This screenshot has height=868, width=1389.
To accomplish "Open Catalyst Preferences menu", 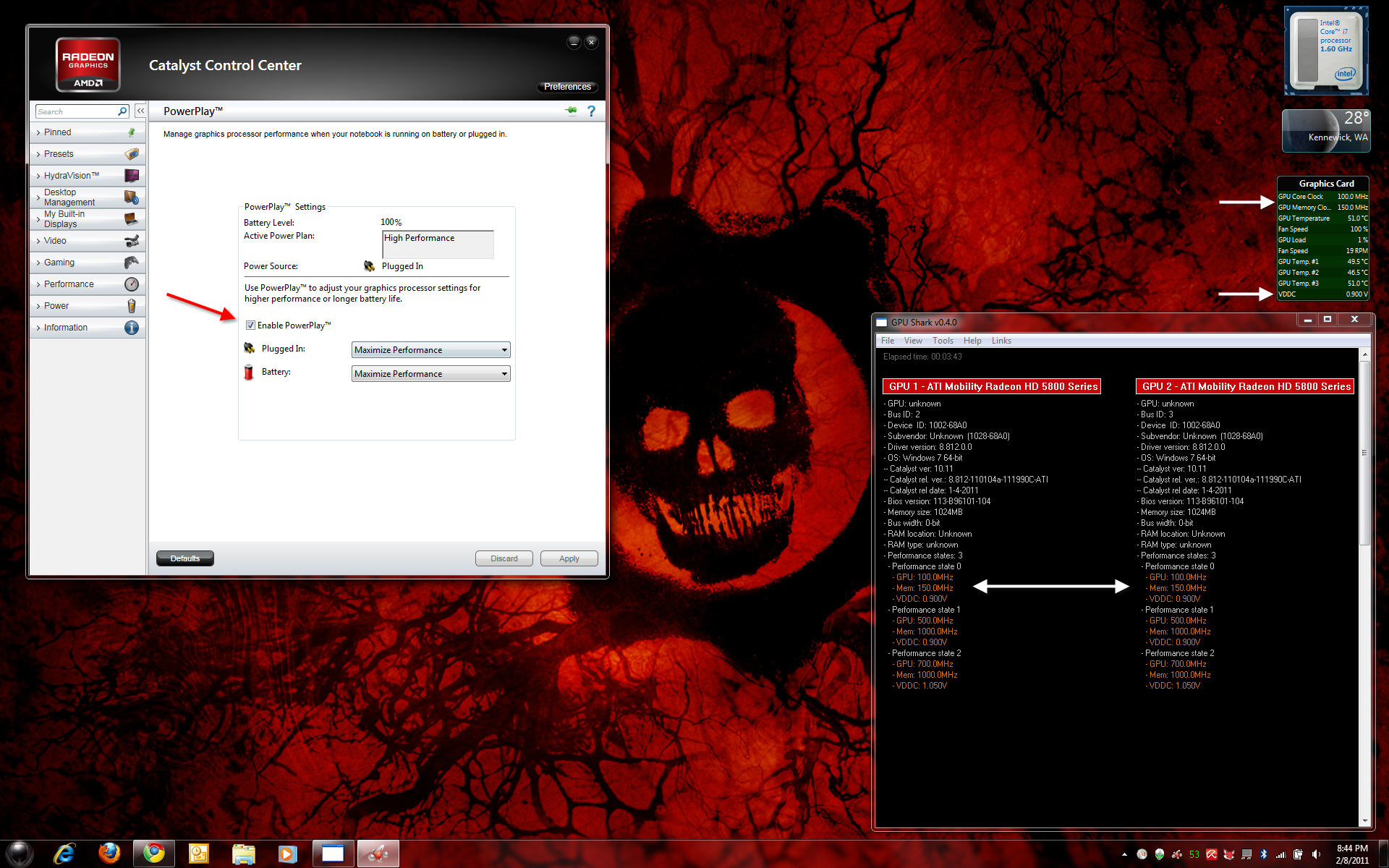I will [567, 87].
